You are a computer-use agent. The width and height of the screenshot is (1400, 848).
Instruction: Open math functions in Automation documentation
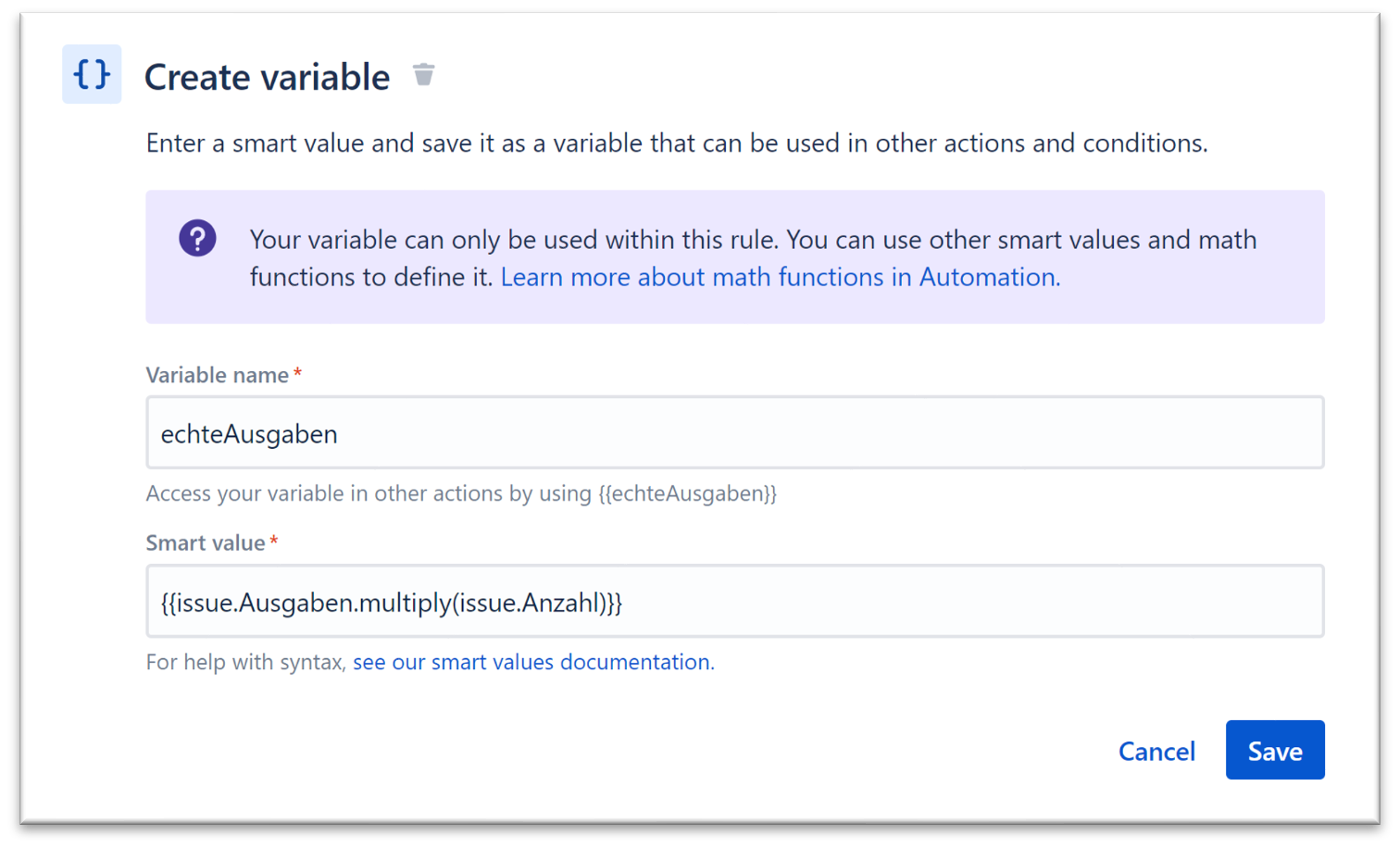pyautogui.click(x=779, y=277)
